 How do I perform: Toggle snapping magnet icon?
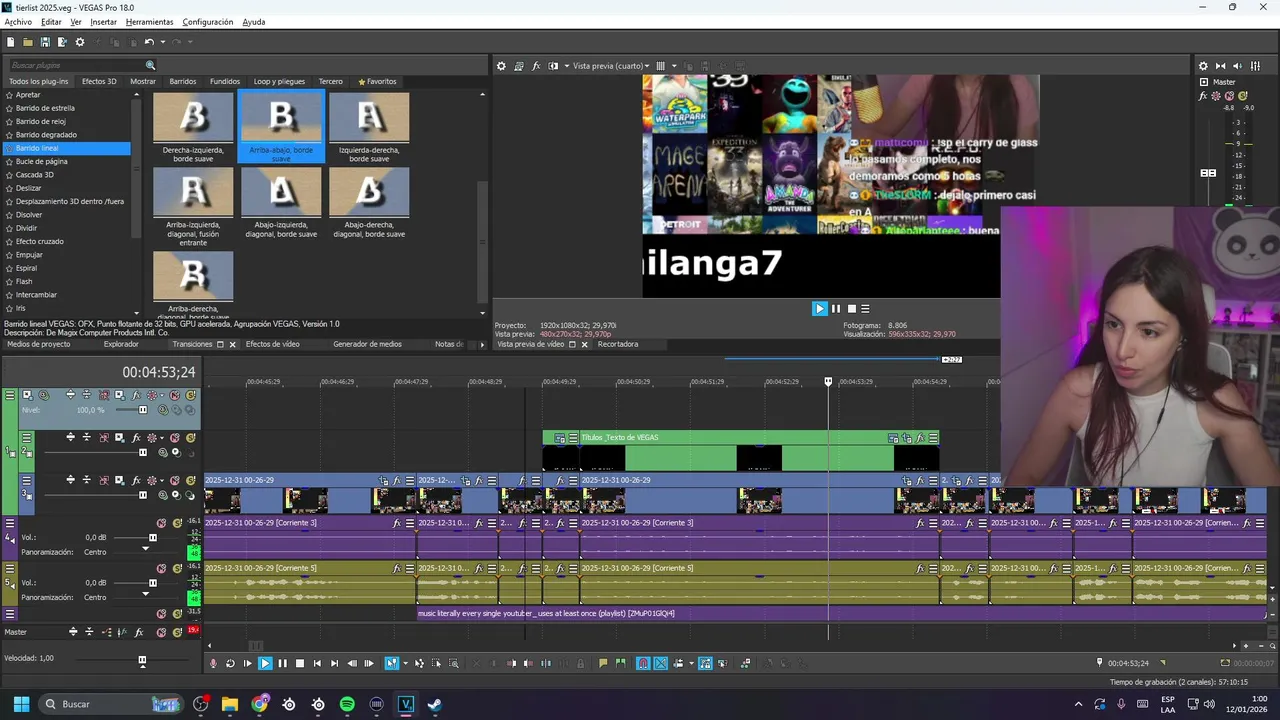pyautogui.click(x=644, y=663)
